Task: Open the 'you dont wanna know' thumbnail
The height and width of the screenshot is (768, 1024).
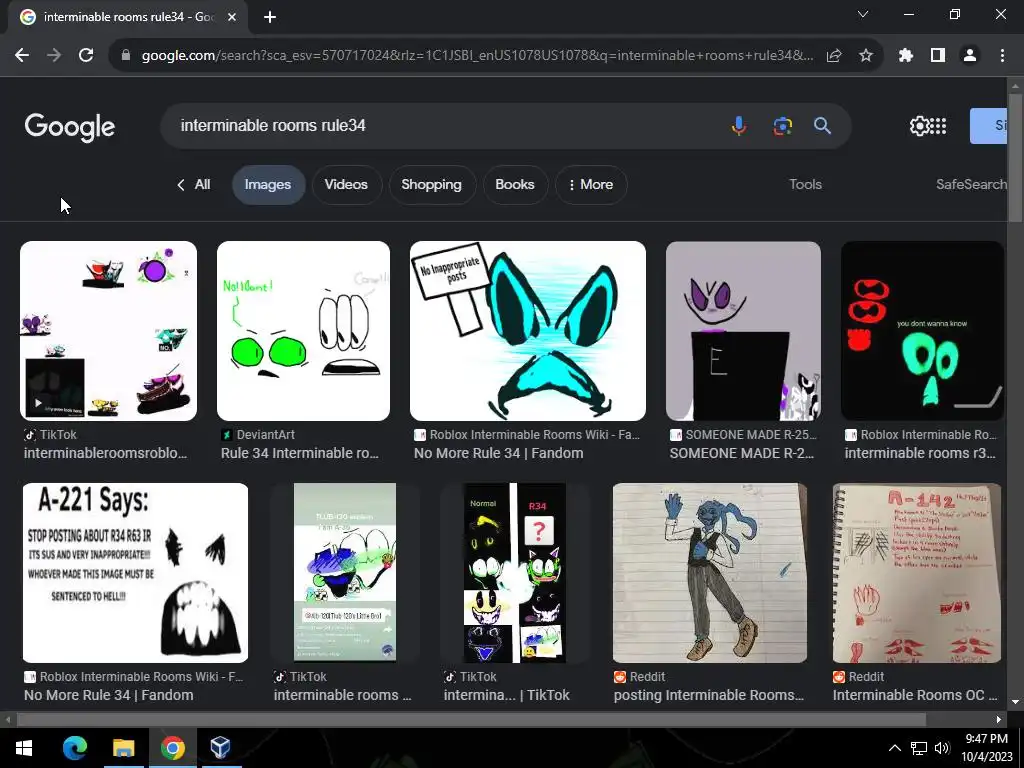Action: (922, 331)
